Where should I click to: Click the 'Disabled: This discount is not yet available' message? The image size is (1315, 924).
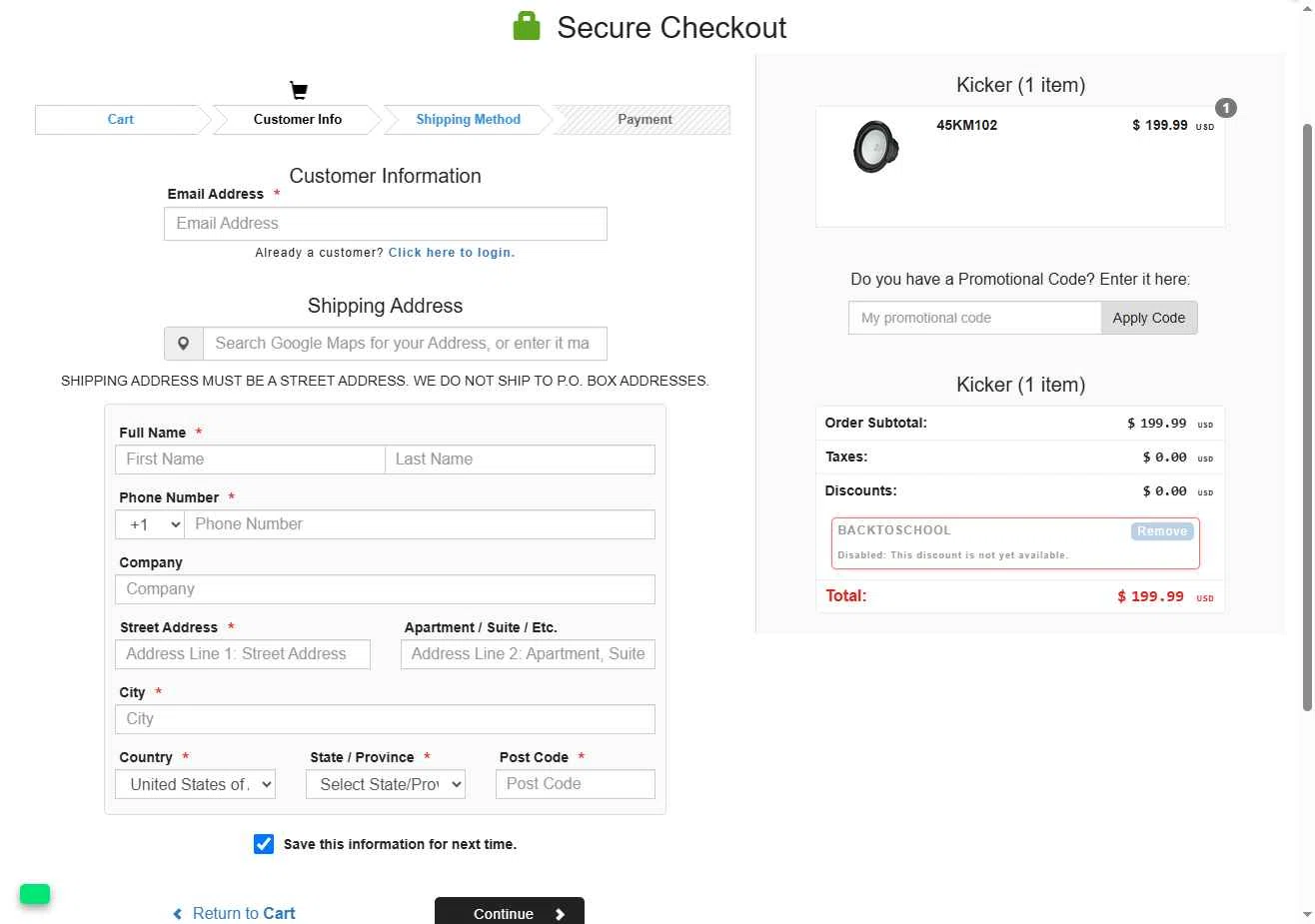pos(952,555)
